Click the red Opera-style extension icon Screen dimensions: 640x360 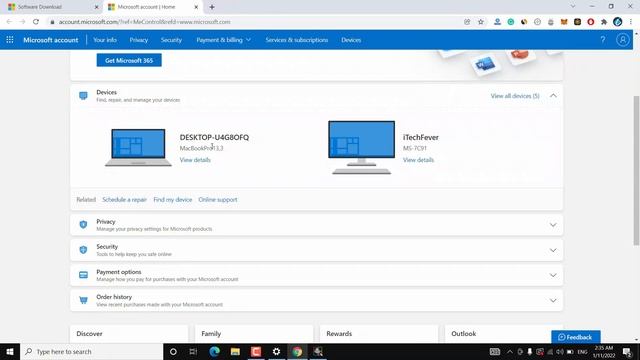tap(591, 22)
